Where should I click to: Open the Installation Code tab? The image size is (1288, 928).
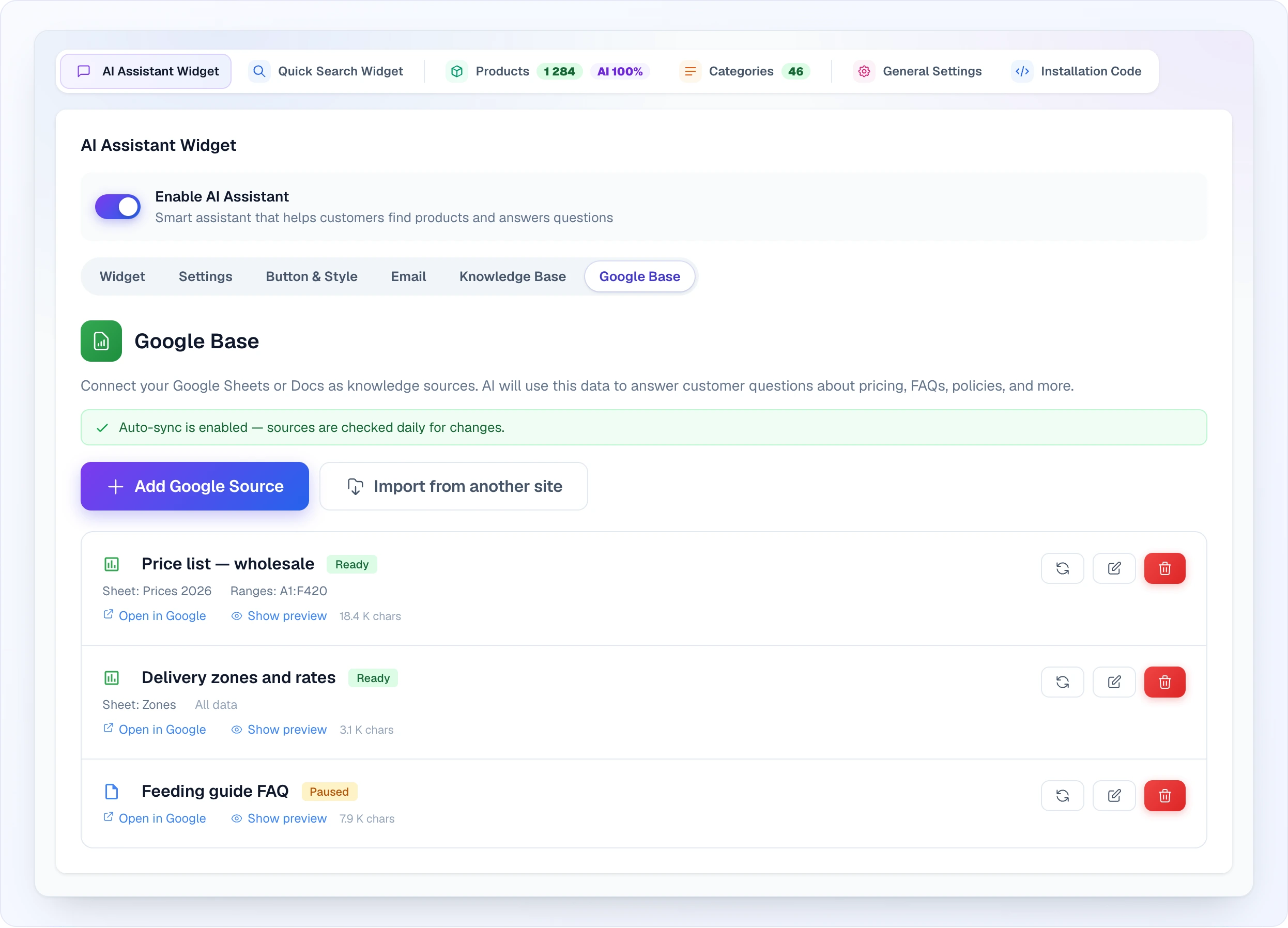[1077, 71]
